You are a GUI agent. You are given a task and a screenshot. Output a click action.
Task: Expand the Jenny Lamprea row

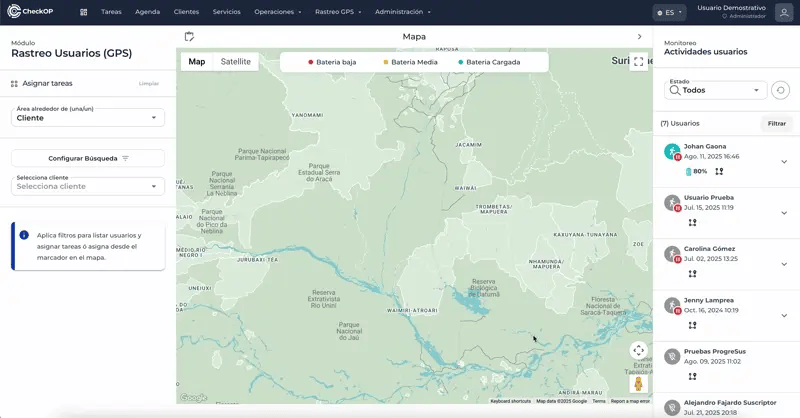(784, 315)
